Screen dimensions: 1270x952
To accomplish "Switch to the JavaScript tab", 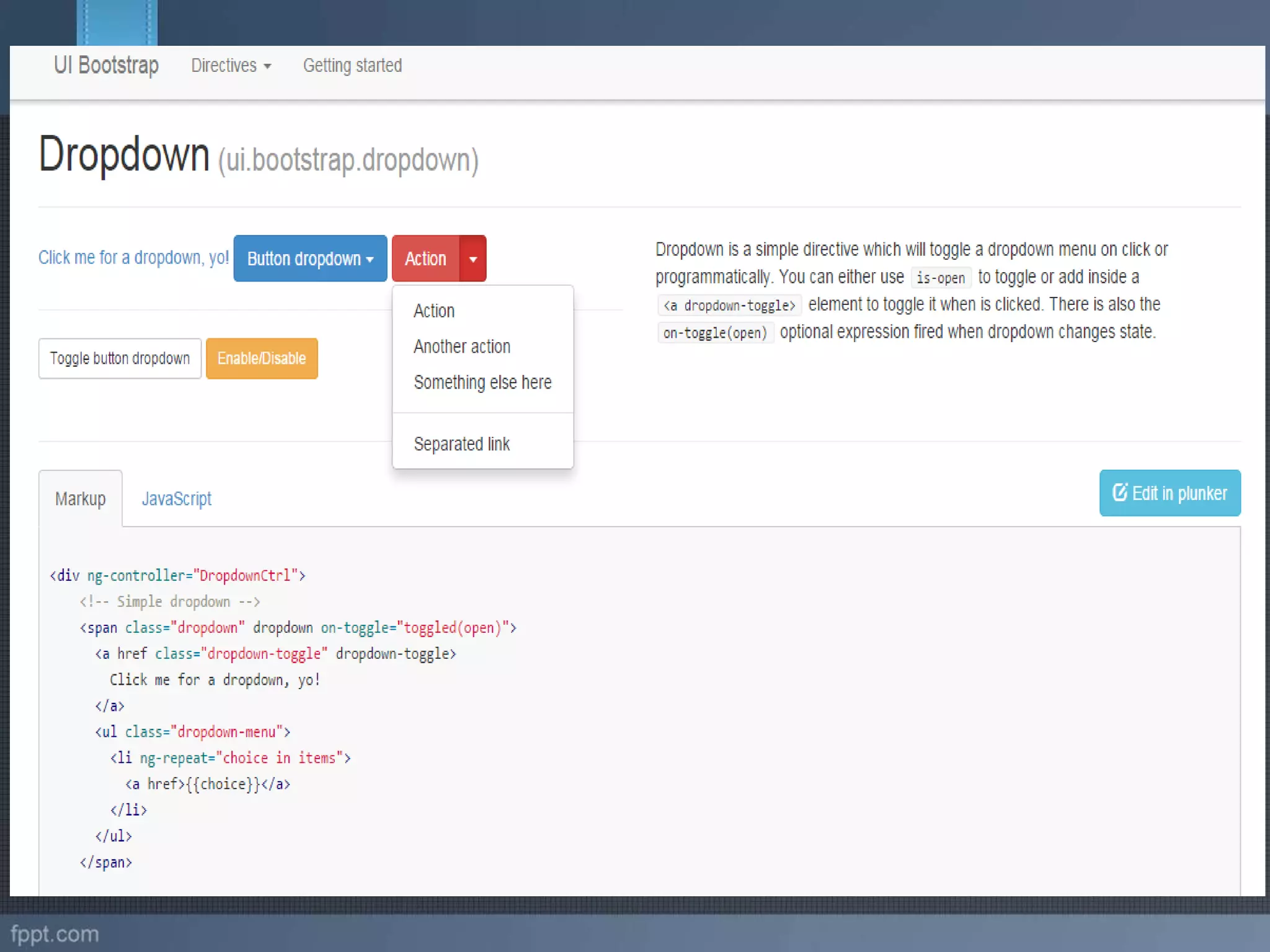I will point(177,499).
